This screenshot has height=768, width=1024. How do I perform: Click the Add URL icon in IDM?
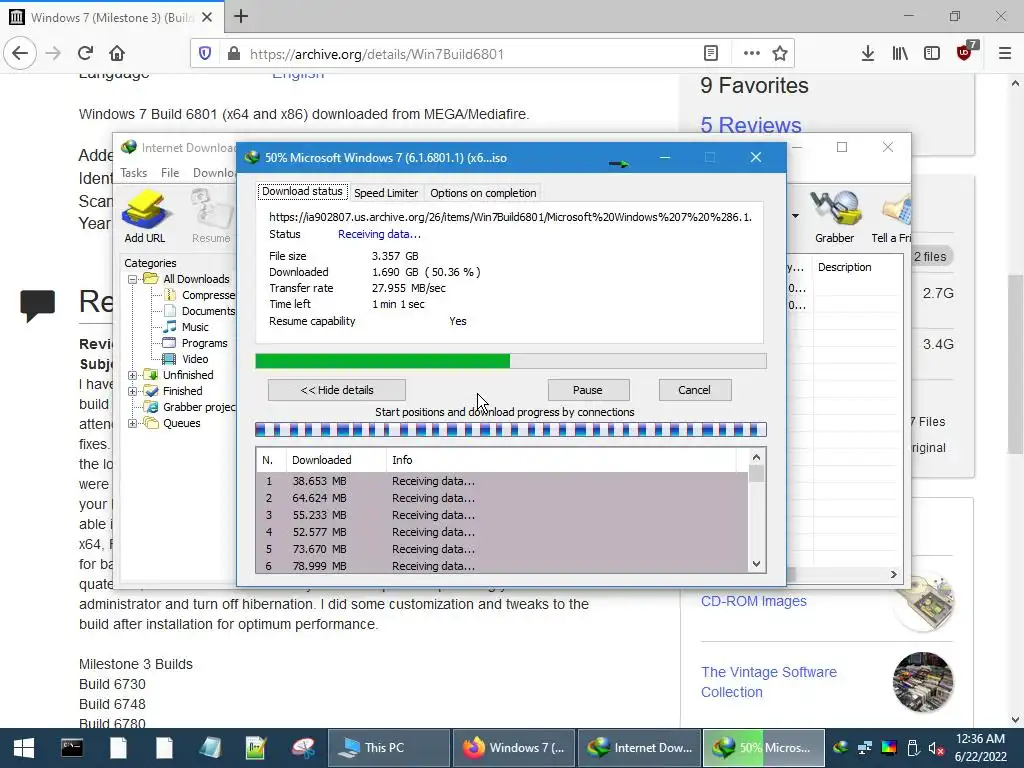pos(144,217)
